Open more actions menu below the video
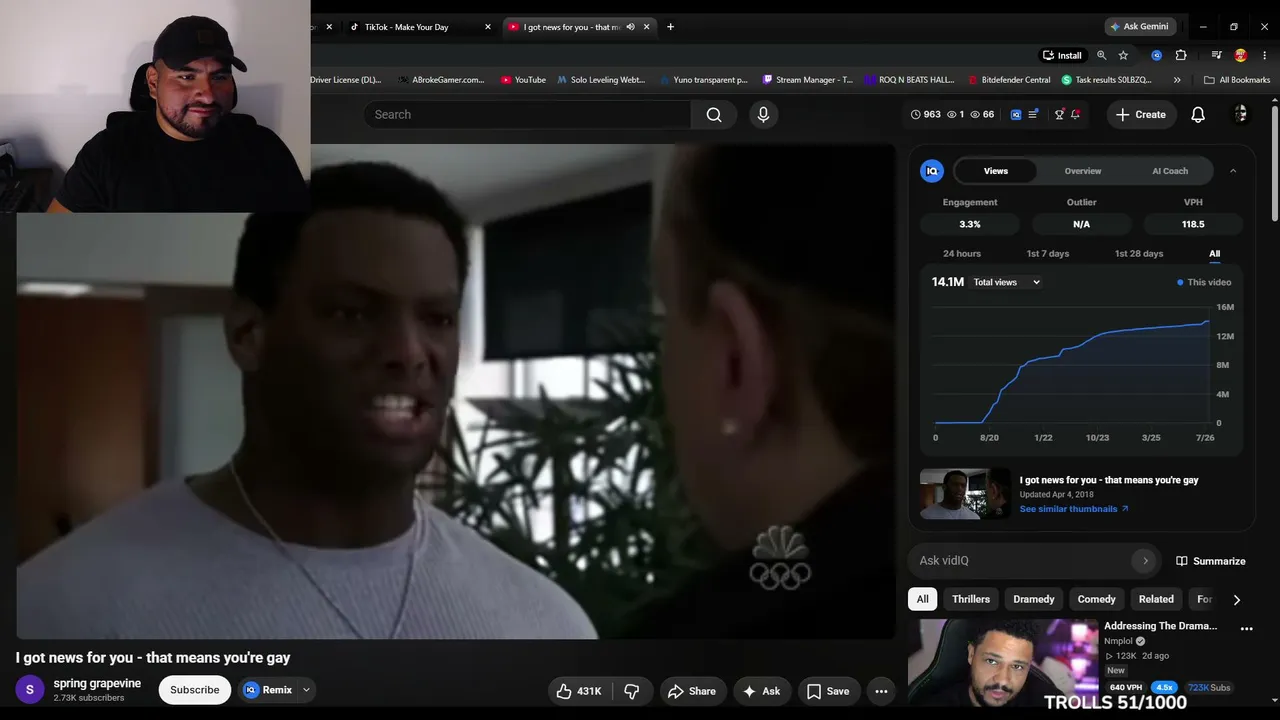The height and width of the screenshot is (720, 1280). tap(881, 691)
